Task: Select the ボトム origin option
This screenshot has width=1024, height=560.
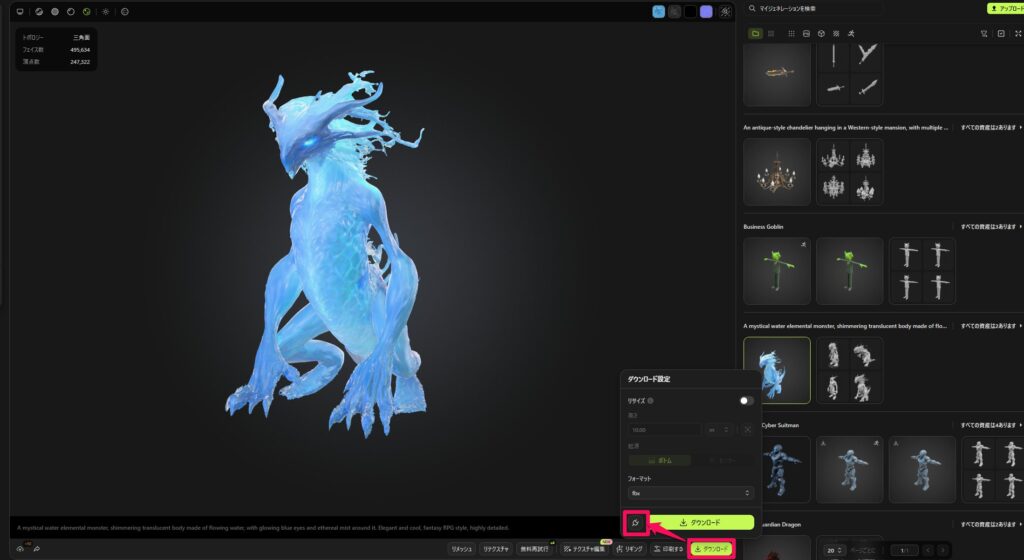Action: click(x=660, y=460)
